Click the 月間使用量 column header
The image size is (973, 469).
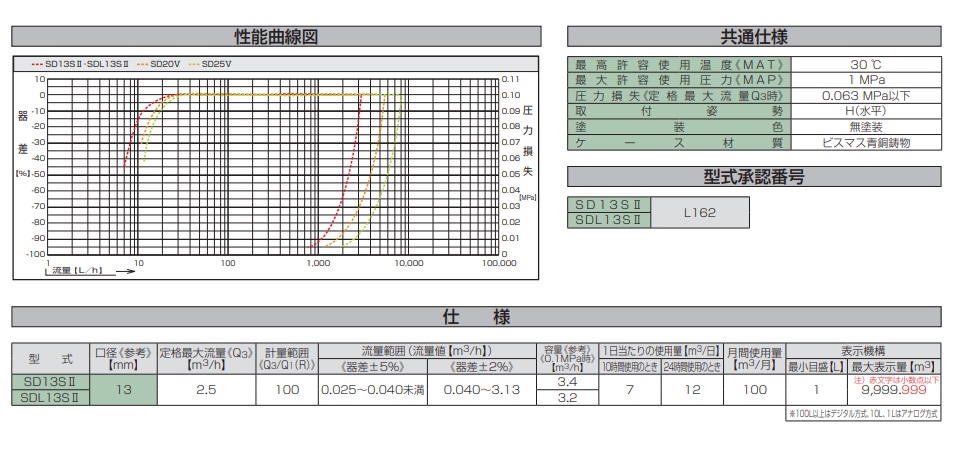[x=755, y=359]
